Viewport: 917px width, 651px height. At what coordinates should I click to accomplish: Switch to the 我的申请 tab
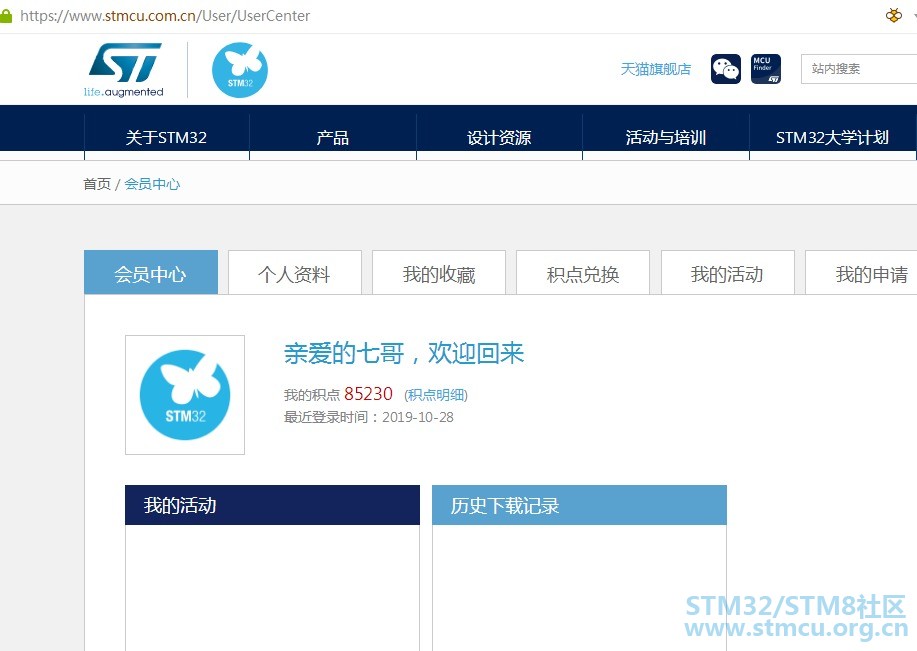[861, 273]
